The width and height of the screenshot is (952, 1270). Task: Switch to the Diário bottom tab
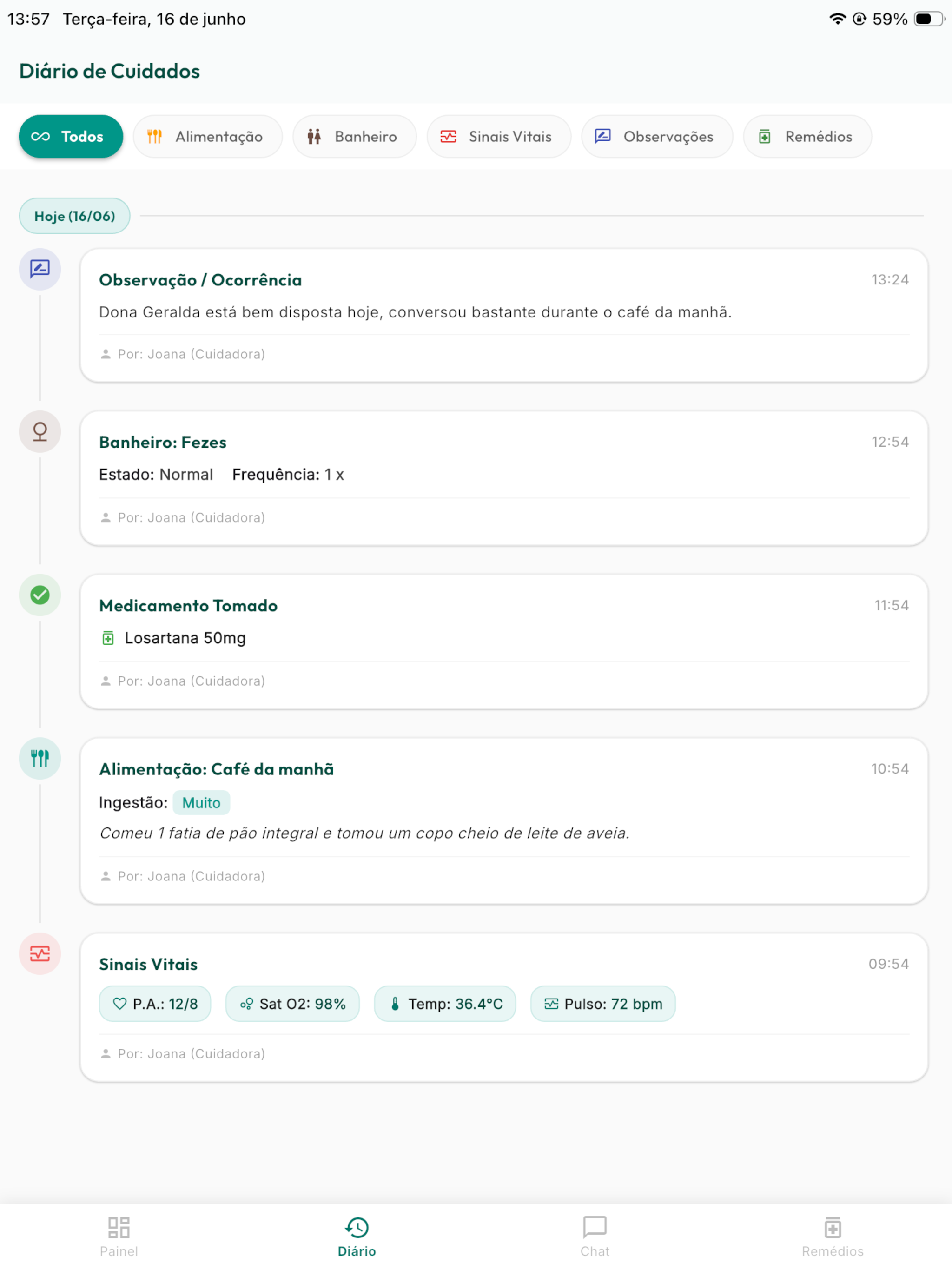[357, 1237]
